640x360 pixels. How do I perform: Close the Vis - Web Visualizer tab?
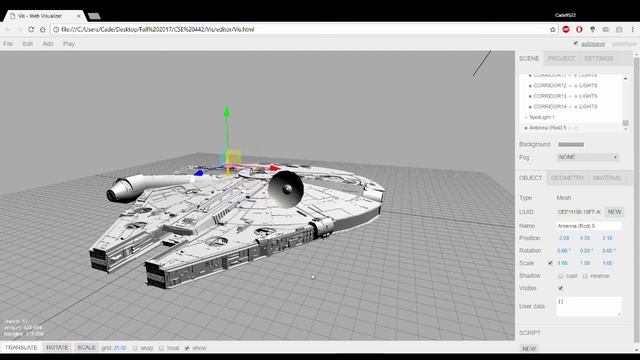click(78, 16)
